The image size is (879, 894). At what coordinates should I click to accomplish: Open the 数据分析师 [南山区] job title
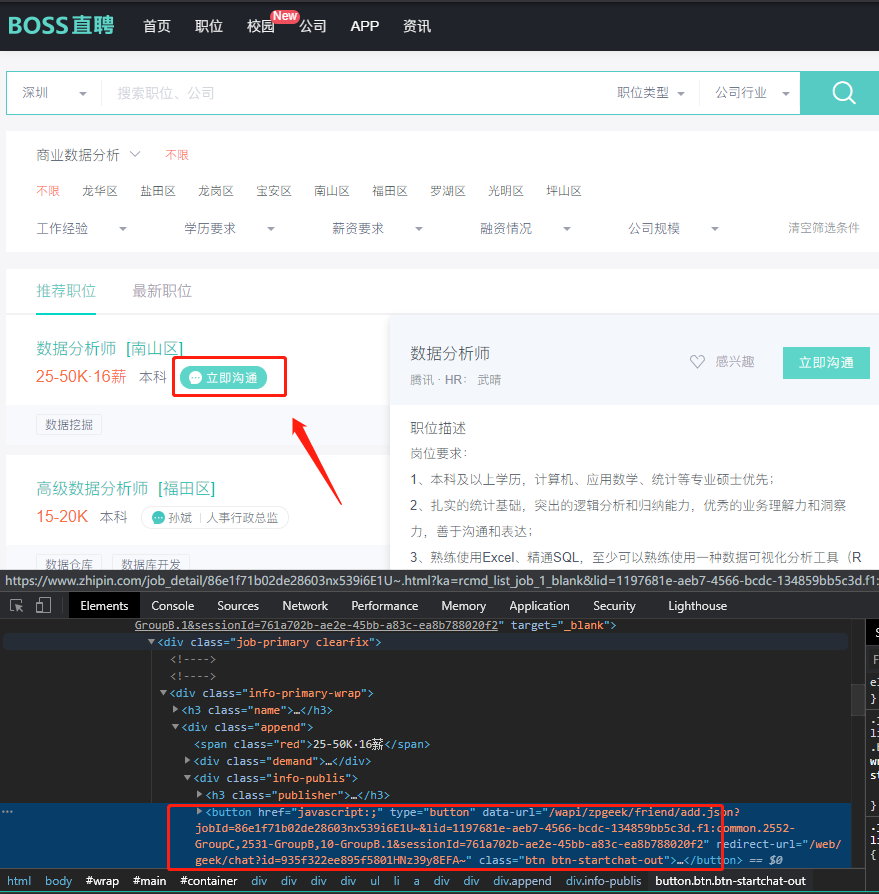click(x=109, y=348)
